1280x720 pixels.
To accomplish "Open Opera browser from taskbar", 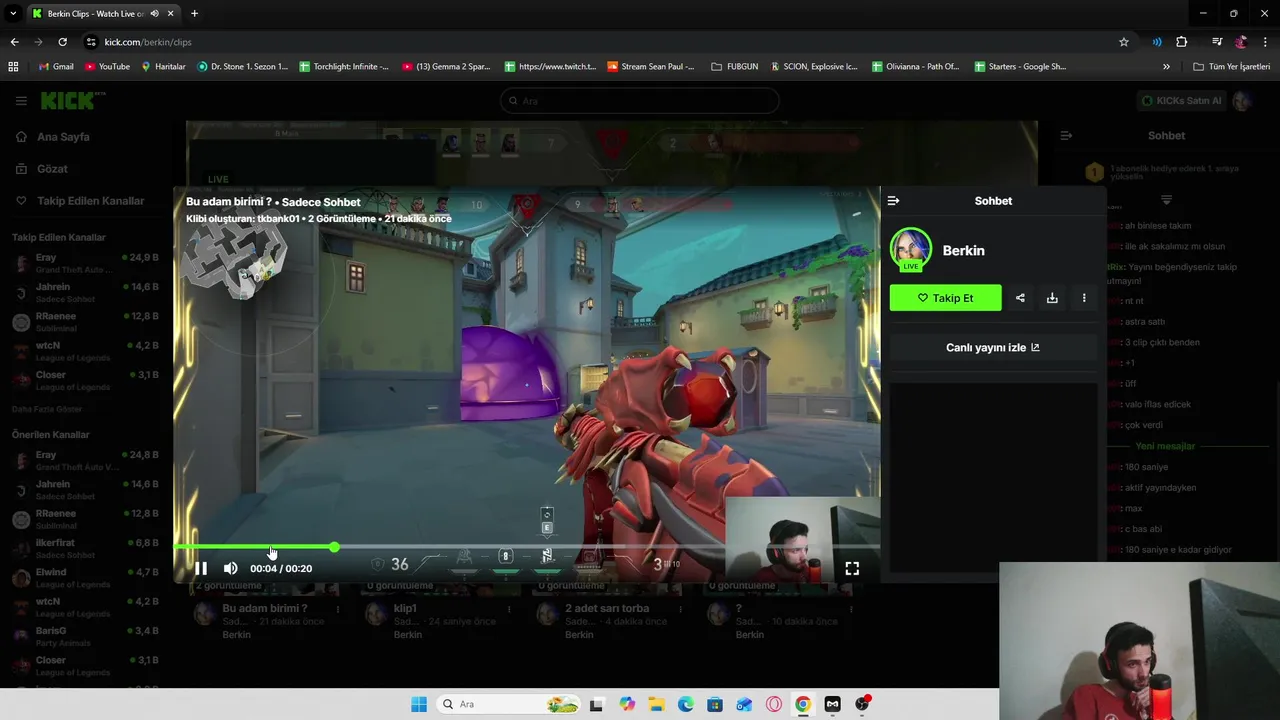I will [x=773, y=704].
